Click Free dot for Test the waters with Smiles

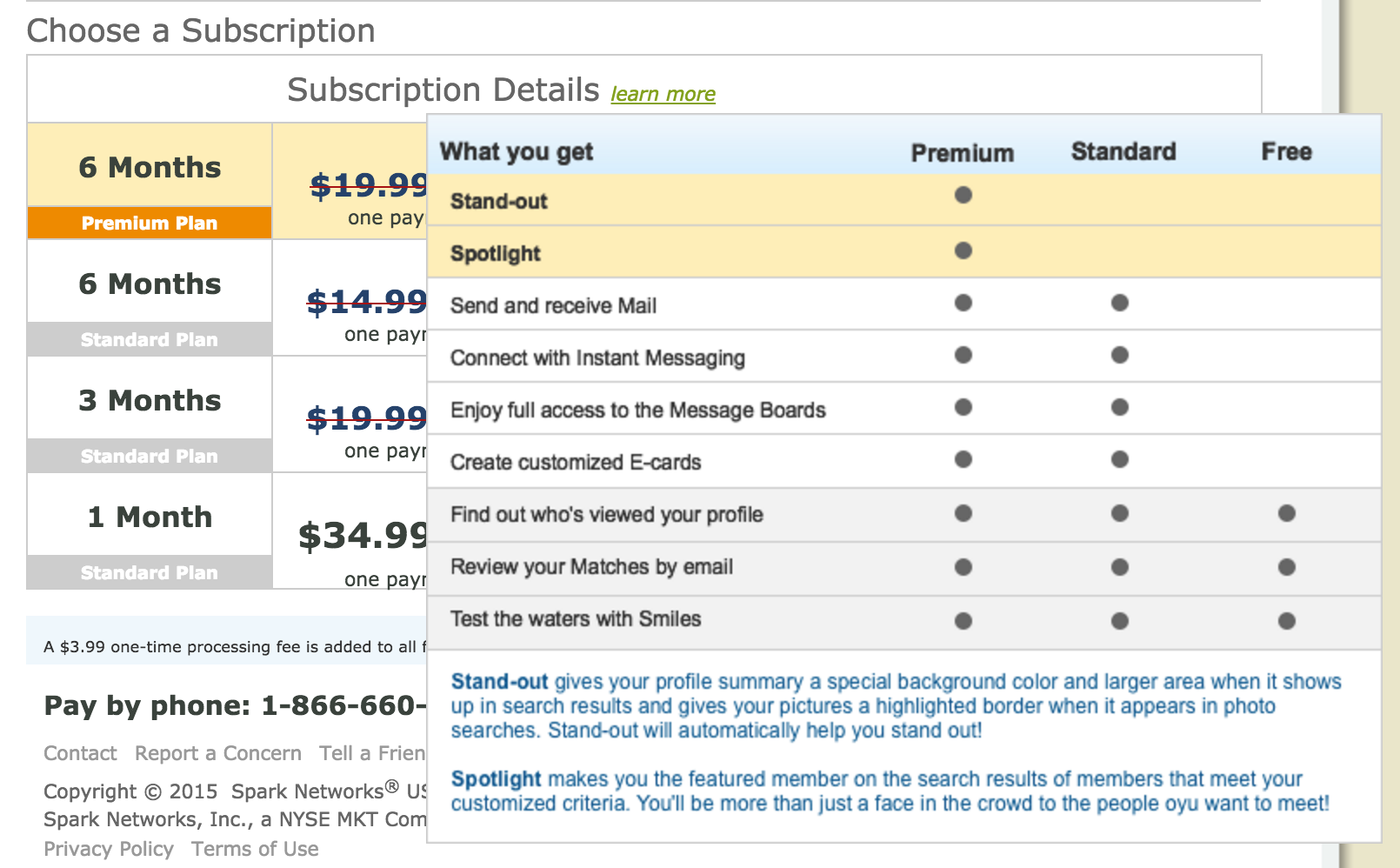click(x=1287, y=621)
